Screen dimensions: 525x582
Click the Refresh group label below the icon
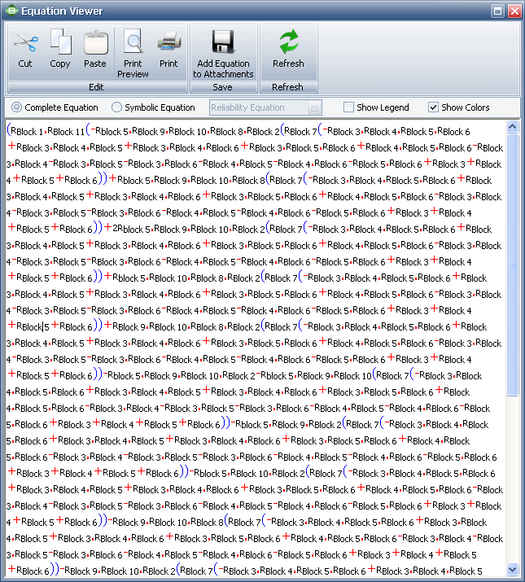288,87
